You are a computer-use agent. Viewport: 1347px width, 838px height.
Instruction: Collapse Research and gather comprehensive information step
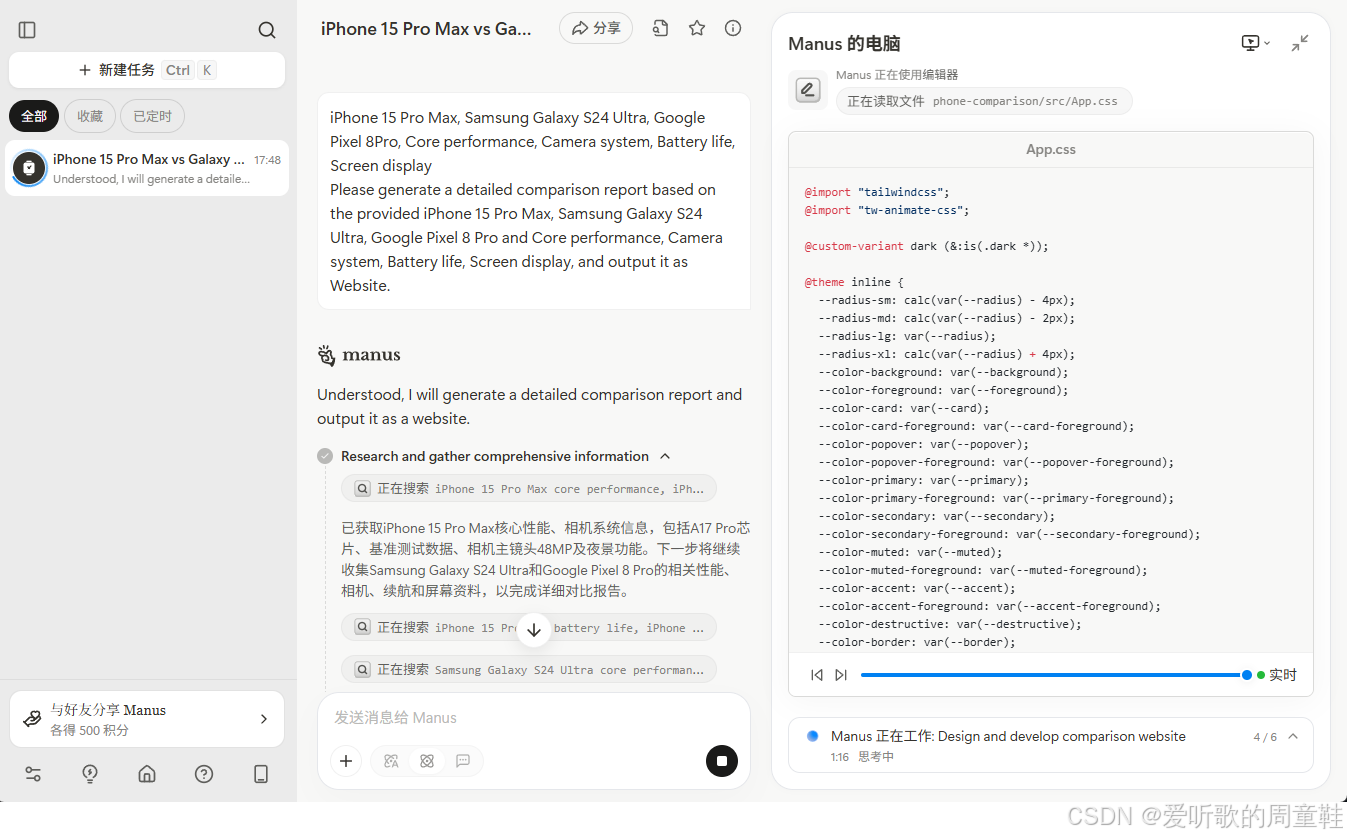point(665,456)
